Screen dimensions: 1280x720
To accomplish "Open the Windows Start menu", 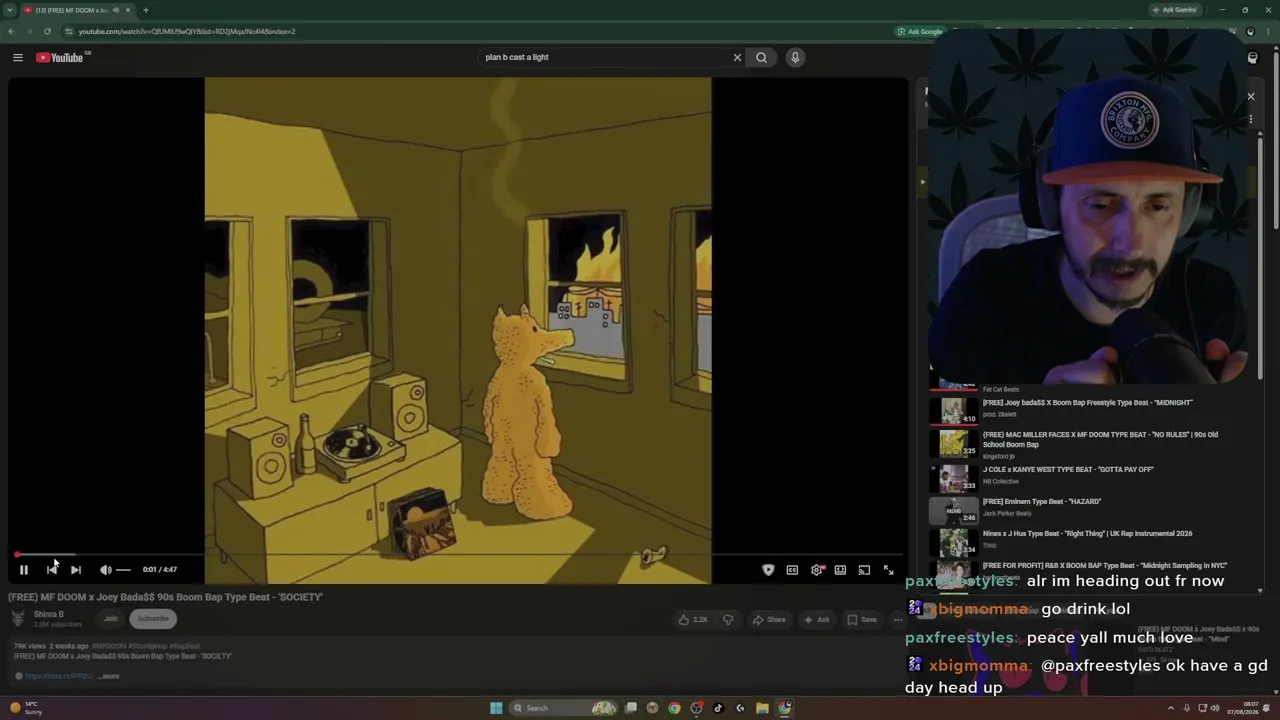I will [x=496, y=709].
